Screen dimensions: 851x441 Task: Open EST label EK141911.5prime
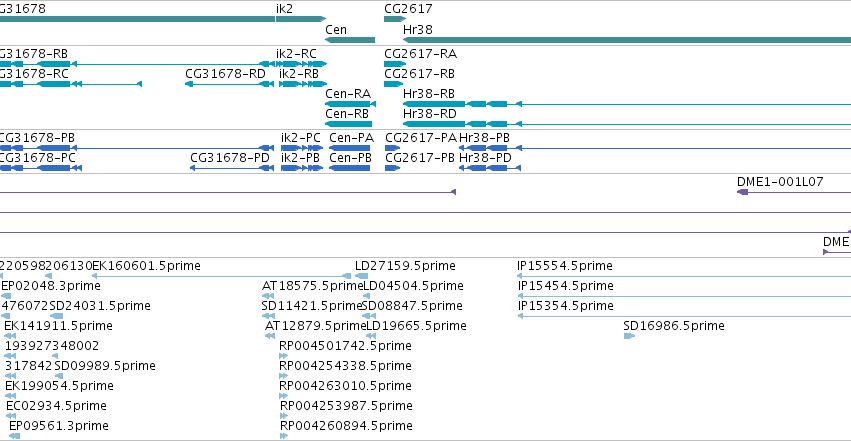tap(58, 326)
